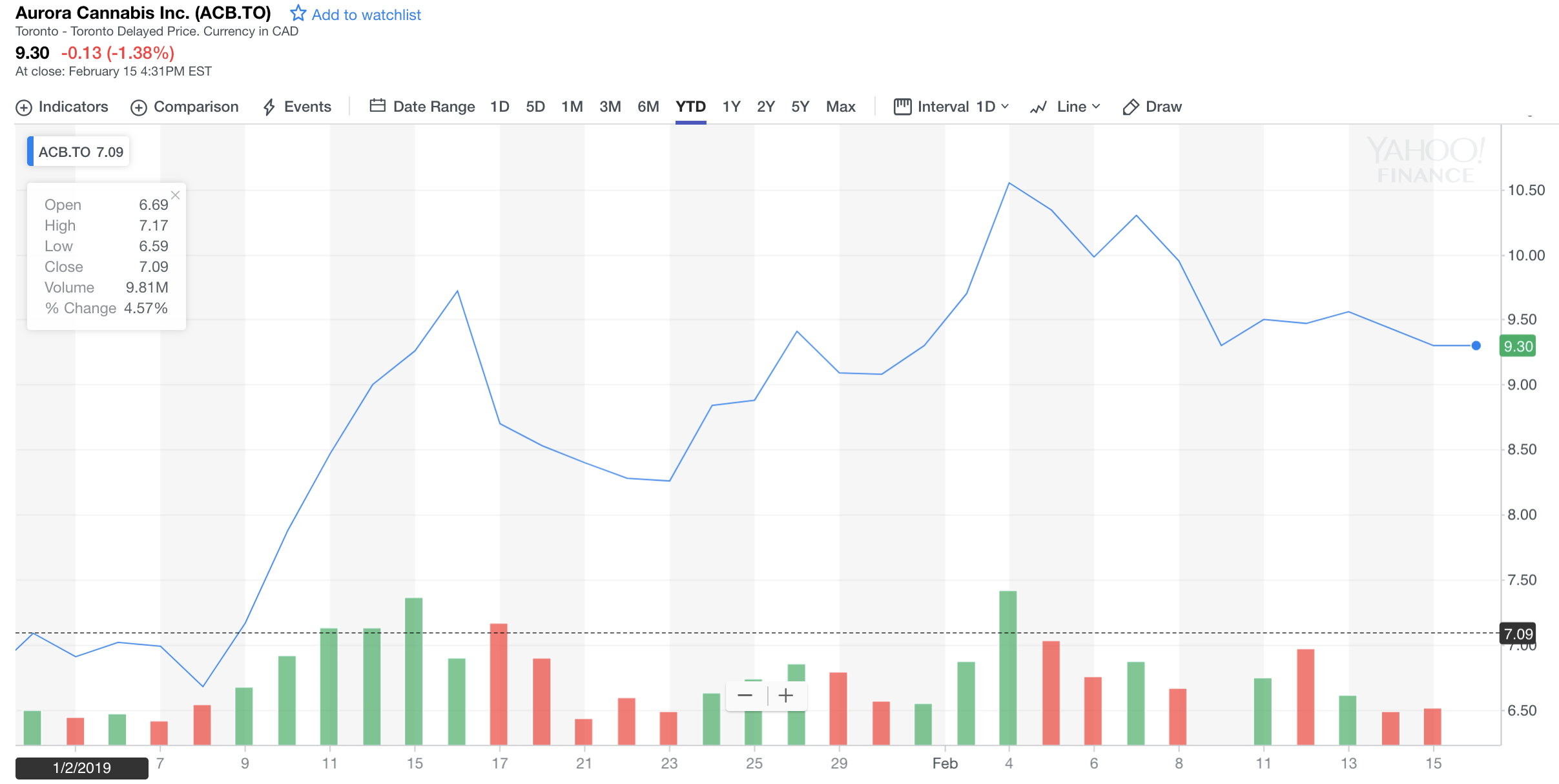The height and width of the screenshot is (784, 1559).
Task: Open the Date Range calendar icon
Action: coord(377,106)
